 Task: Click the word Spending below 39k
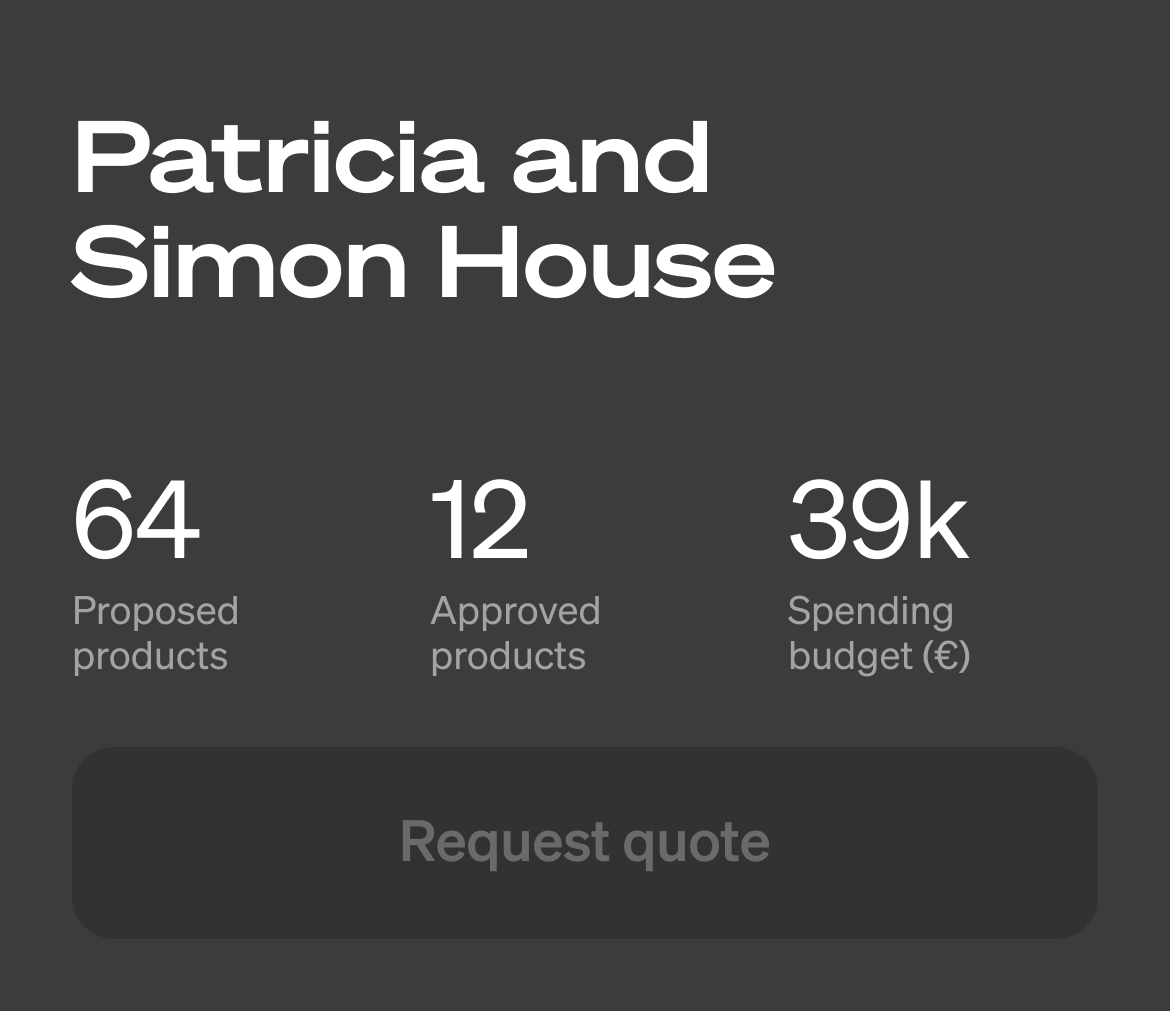(x=870, y=611)
